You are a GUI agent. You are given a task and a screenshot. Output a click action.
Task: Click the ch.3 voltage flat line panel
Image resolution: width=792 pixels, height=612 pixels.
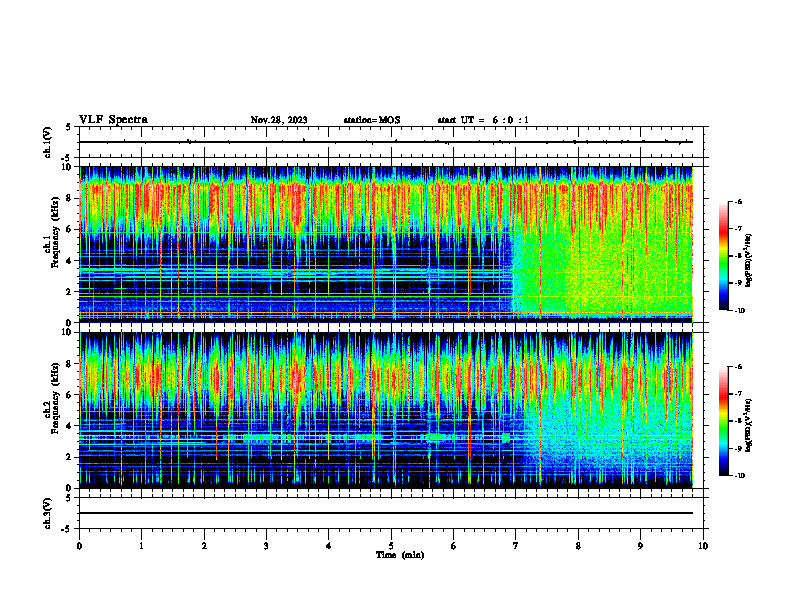(x=391, y=513)
